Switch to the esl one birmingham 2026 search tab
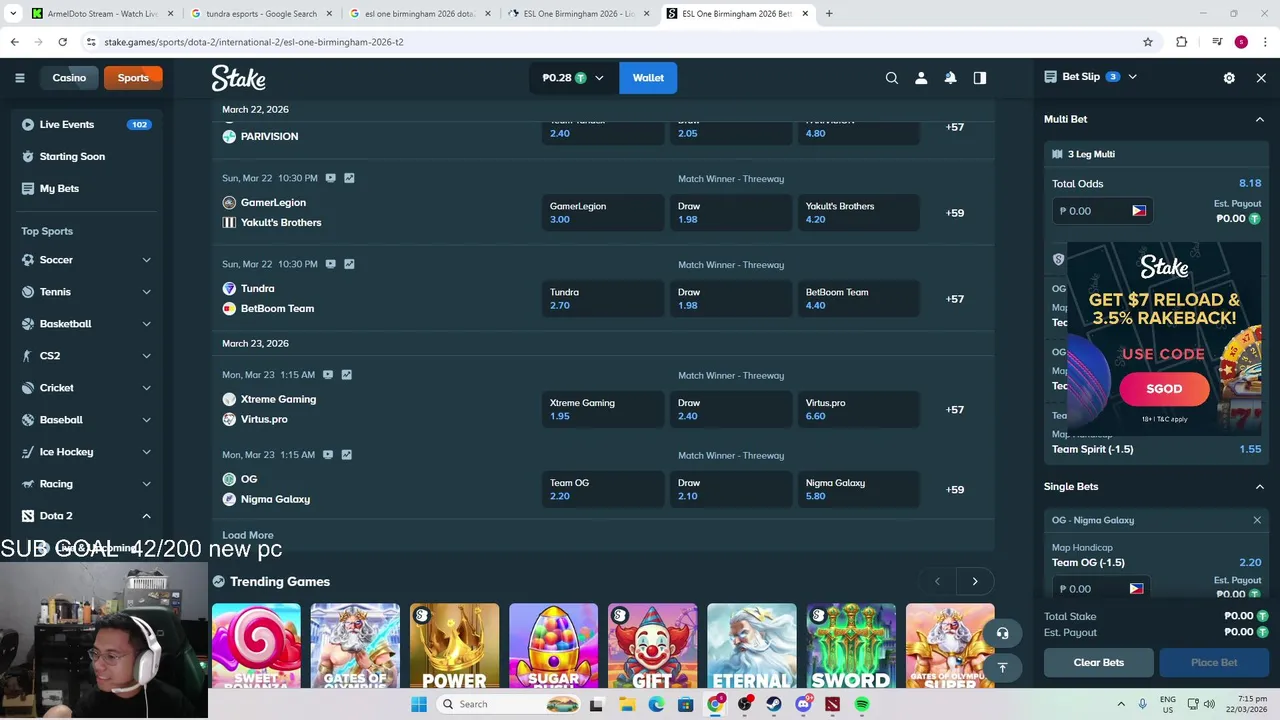The height and width of the screenshot is (720, 1280). (420, 14)
